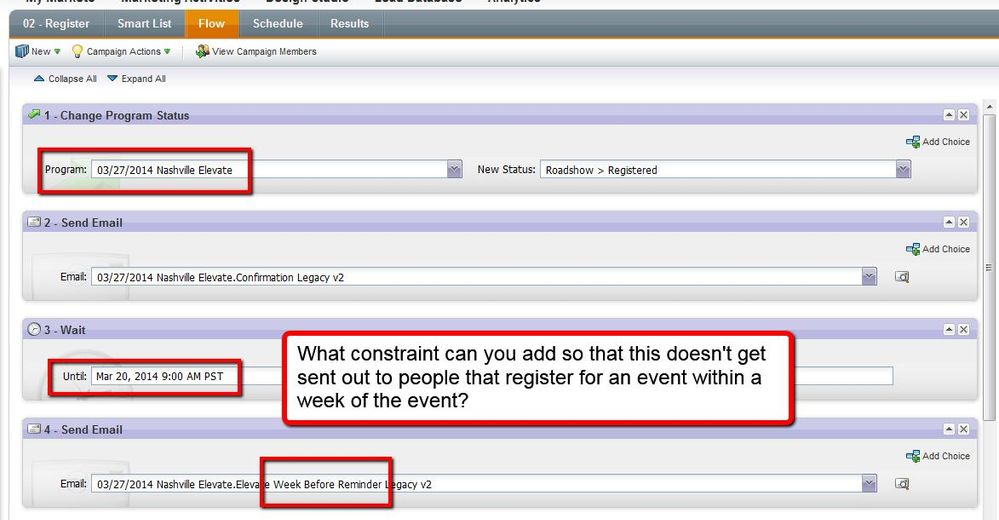Switch to the Smart List tab
The height and width of the screenshot is (520, 999).
coord(144,23)
